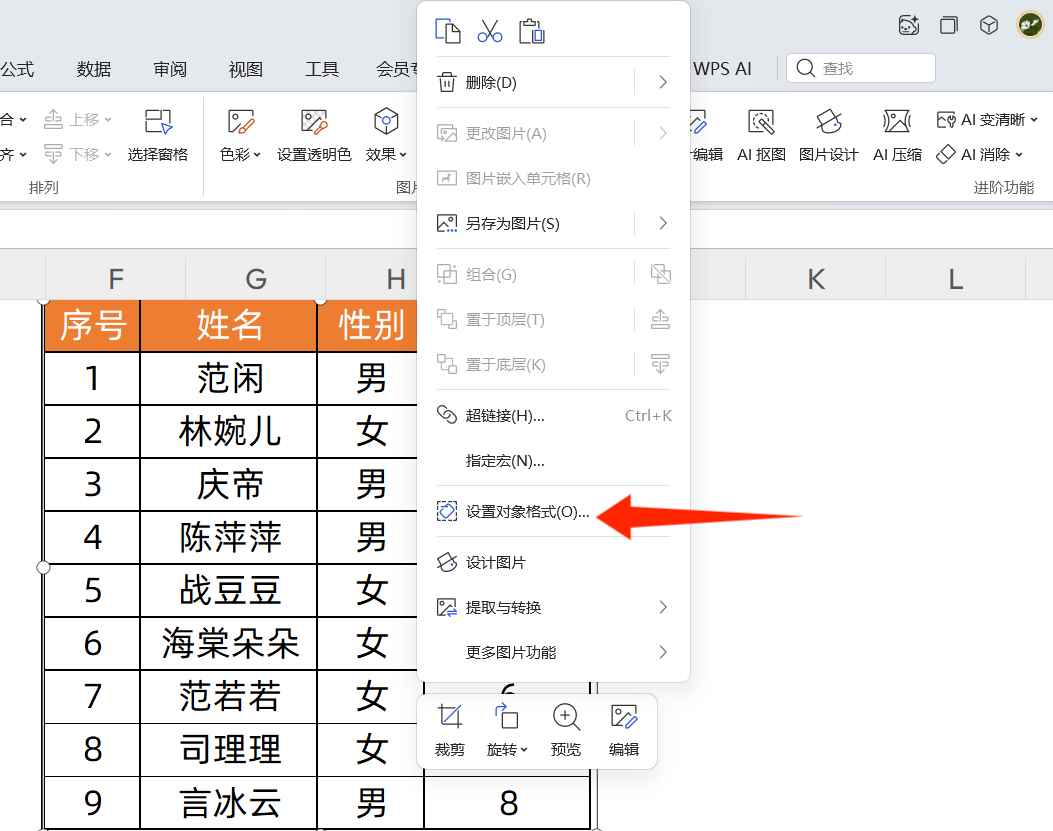Switch to the 审阅 ribbon tab
Viewport: 1053px width, 831px height.
pyautogui.click(x=170, y=69)
